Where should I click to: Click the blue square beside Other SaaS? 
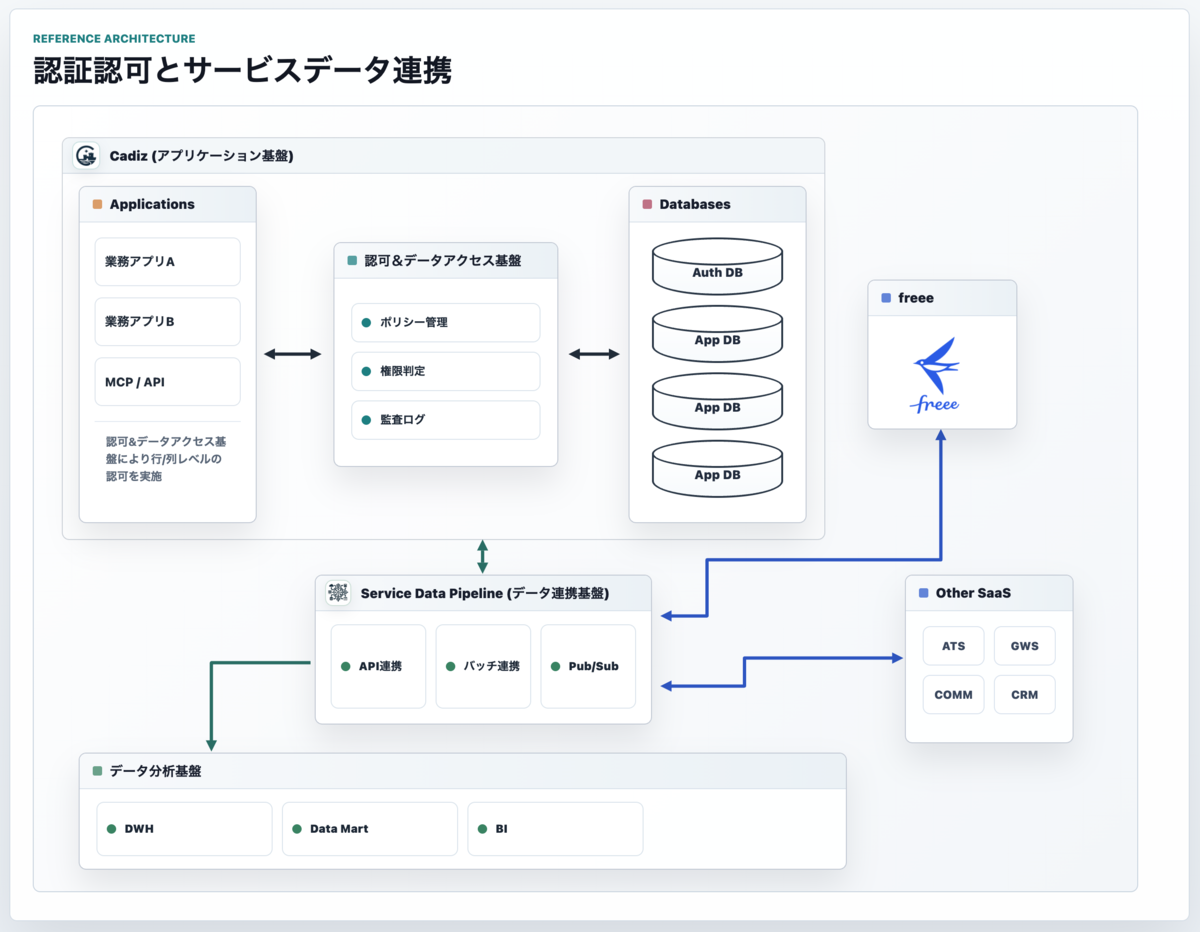[x=923, y=593]
